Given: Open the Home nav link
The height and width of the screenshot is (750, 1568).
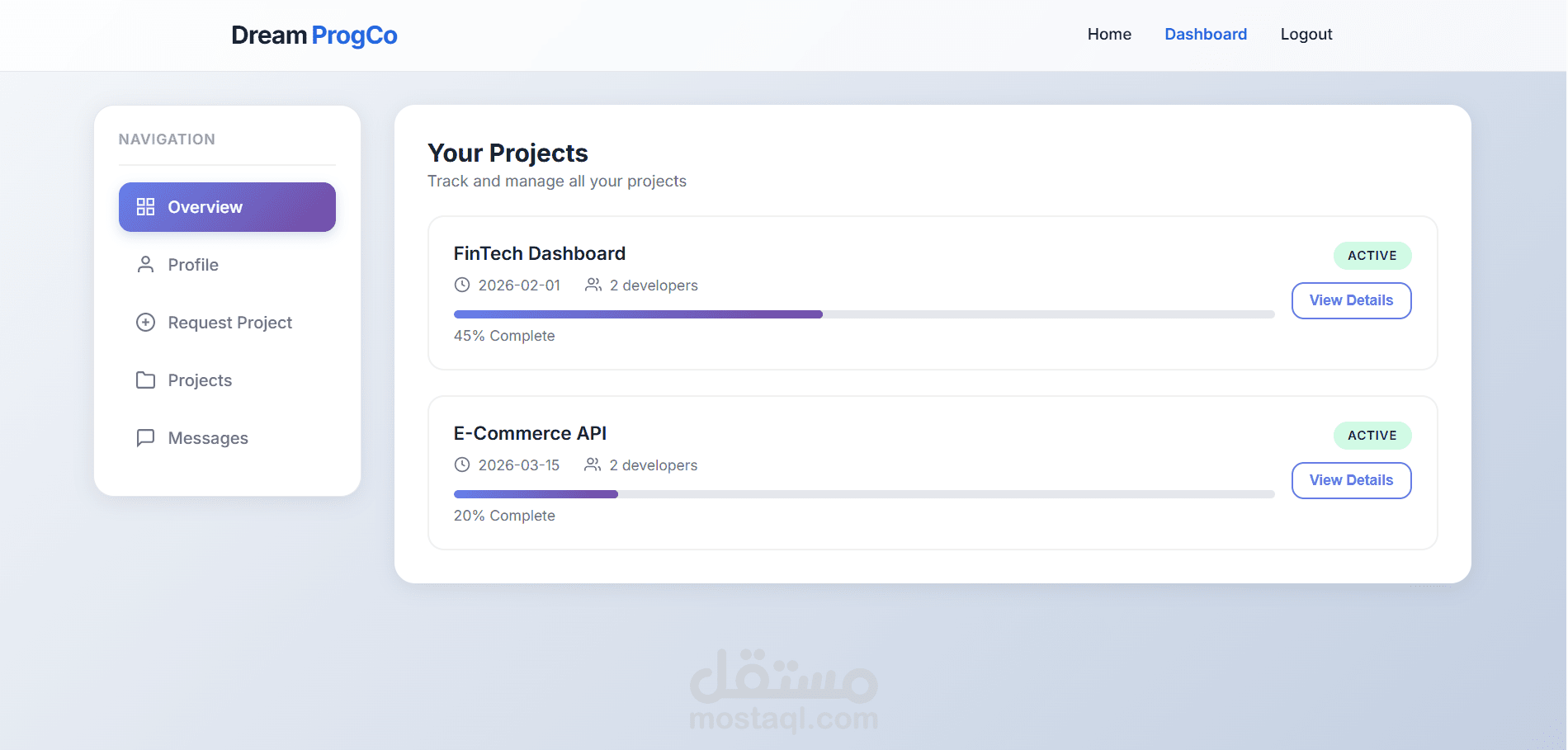Looking at the screenshot, I should click(x=1109, y=35).
